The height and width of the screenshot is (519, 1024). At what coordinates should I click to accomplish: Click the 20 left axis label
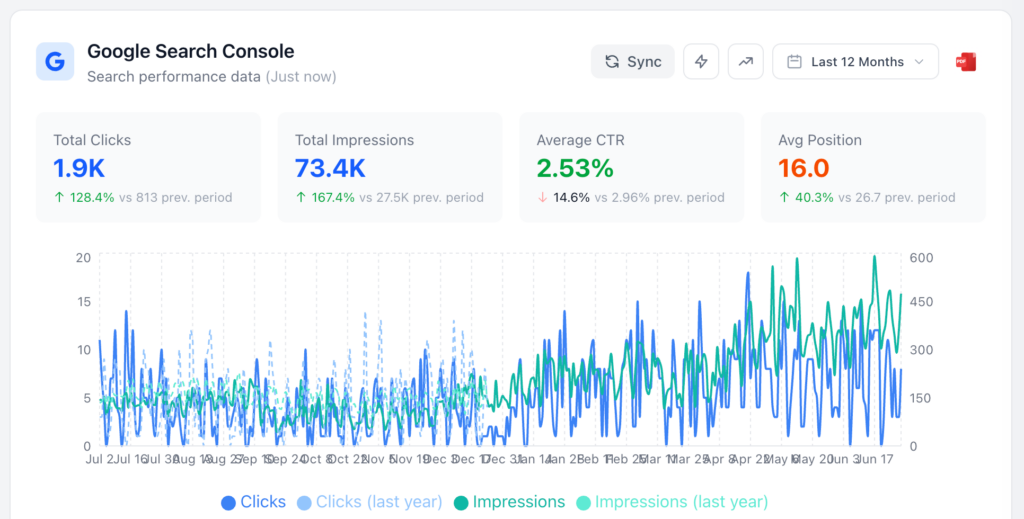point(83,258)
